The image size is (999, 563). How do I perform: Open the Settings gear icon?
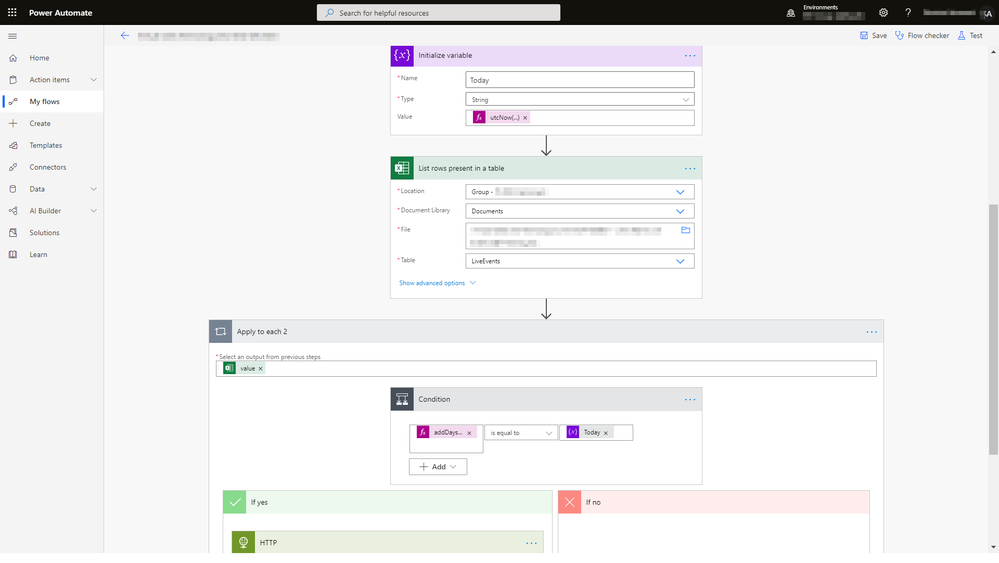[883, 13]
